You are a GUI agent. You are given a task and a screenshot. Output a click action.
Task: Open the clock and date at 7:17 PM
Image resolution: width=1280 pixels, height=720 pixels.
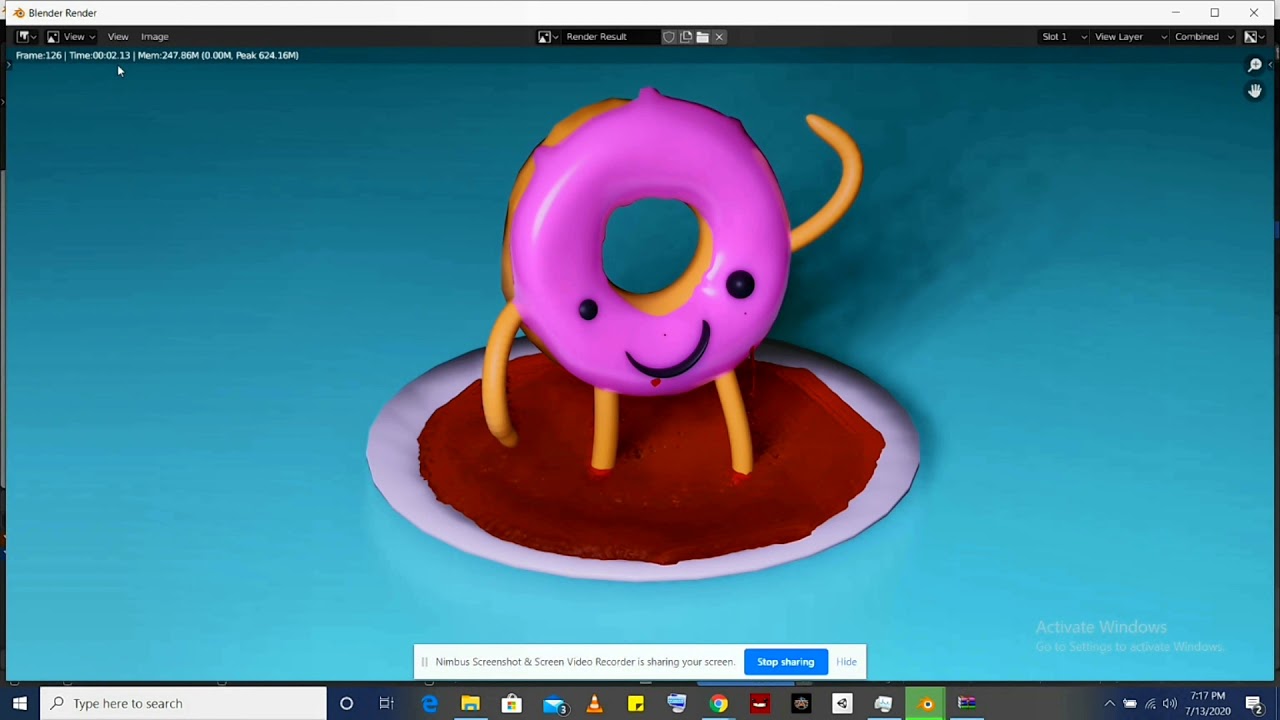point(1209,703)
